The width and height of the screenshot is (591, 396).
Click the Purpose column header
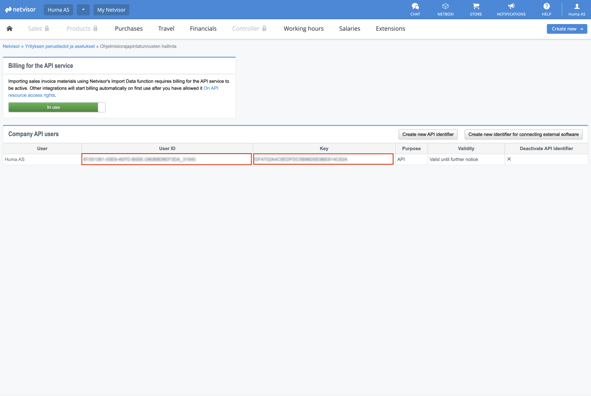click(x=411, y=148)
